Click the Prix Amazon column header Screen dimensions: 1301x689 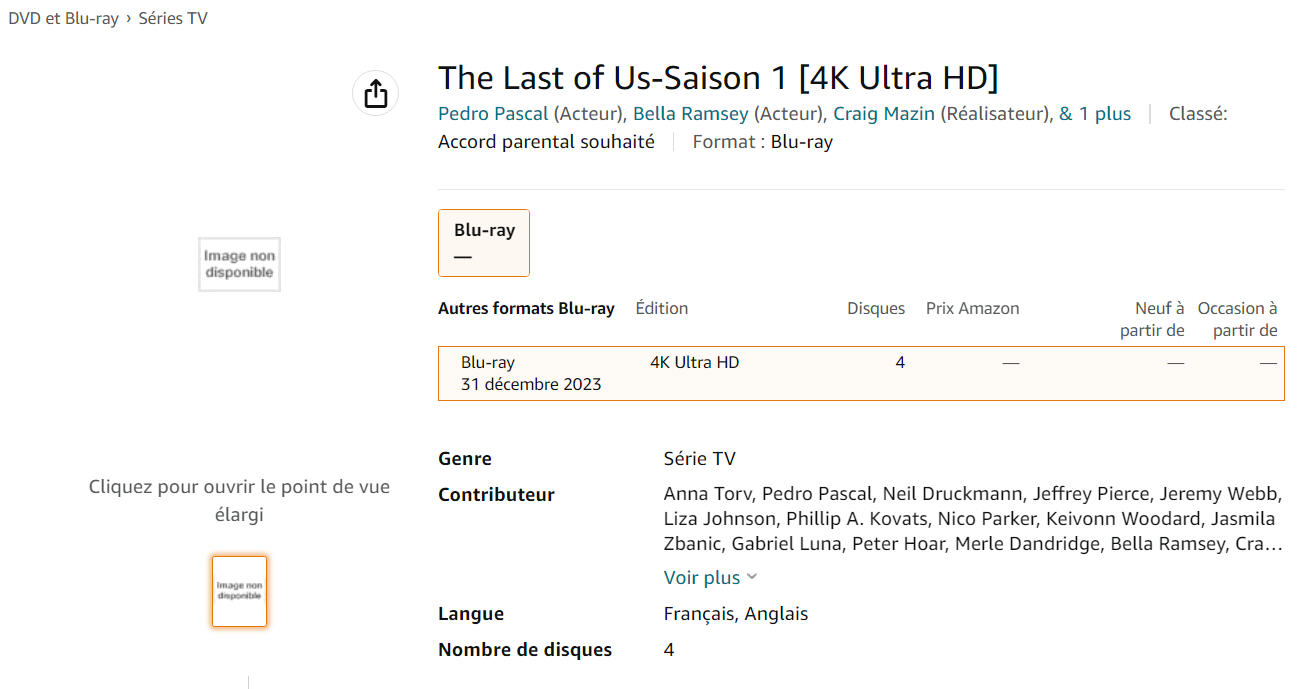972,308
